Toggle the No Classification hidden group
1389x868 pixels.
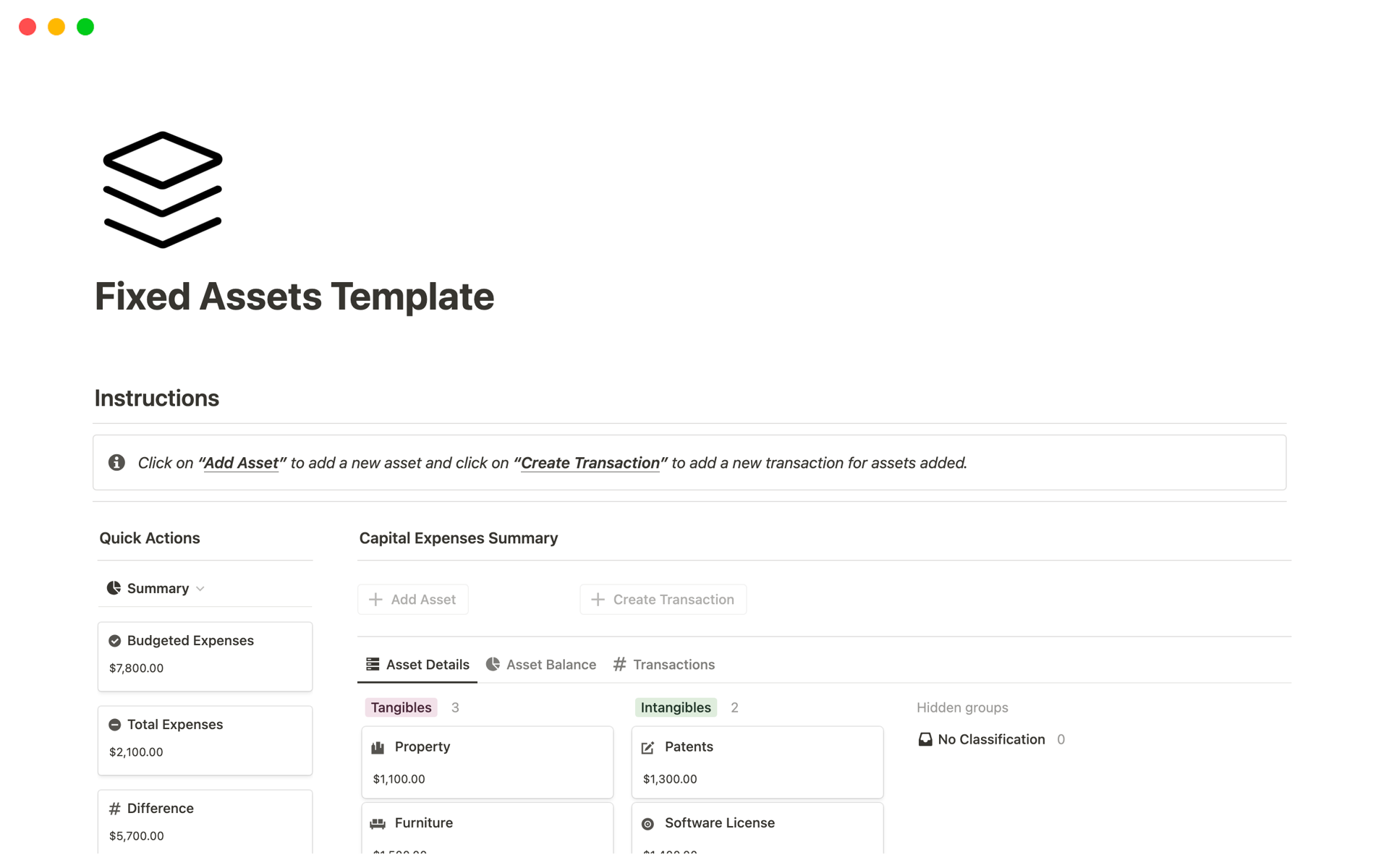tap(991, 738)
